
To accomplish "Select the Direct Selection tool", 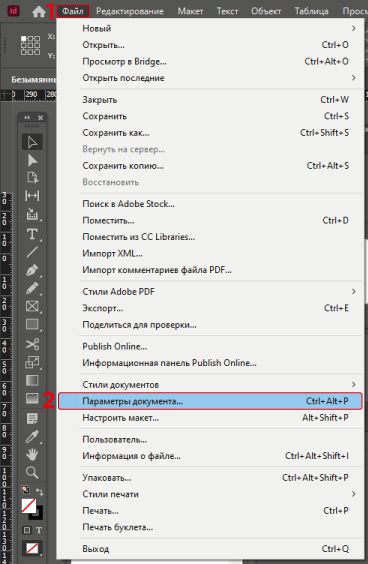I will point(32,160).
